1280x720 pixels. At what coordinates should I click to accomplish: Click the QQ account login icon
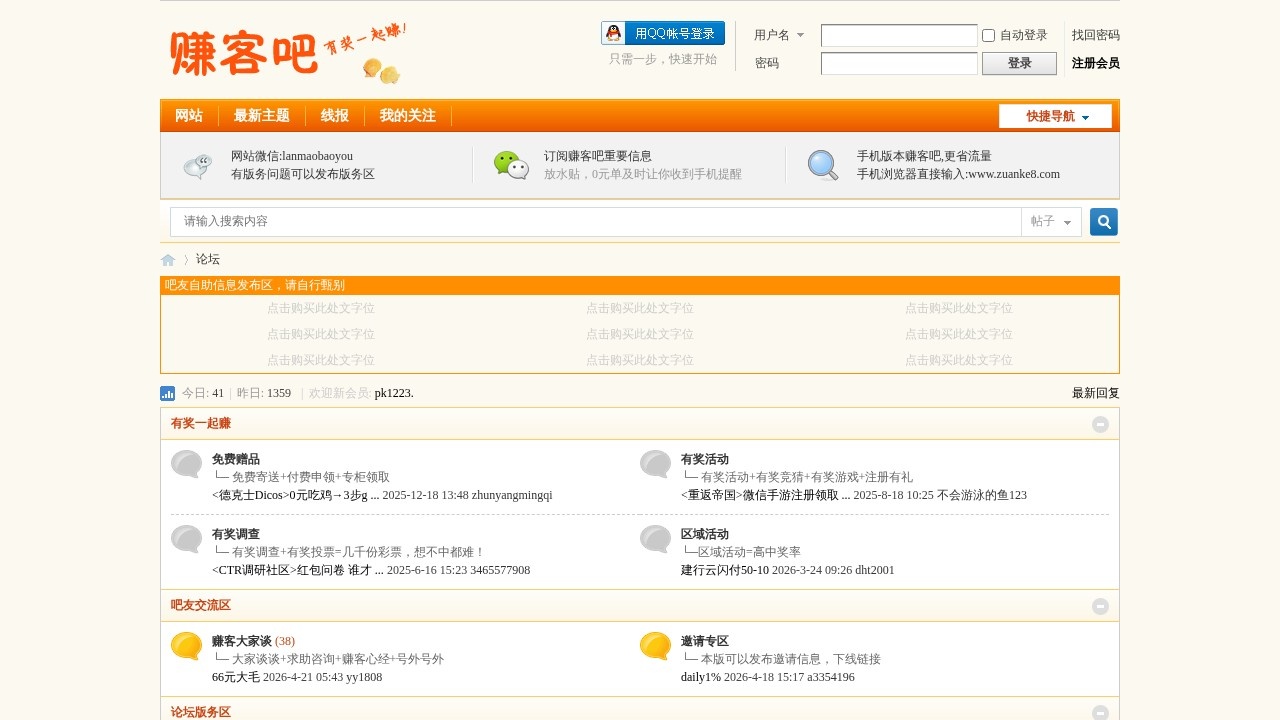click(611, 32)
